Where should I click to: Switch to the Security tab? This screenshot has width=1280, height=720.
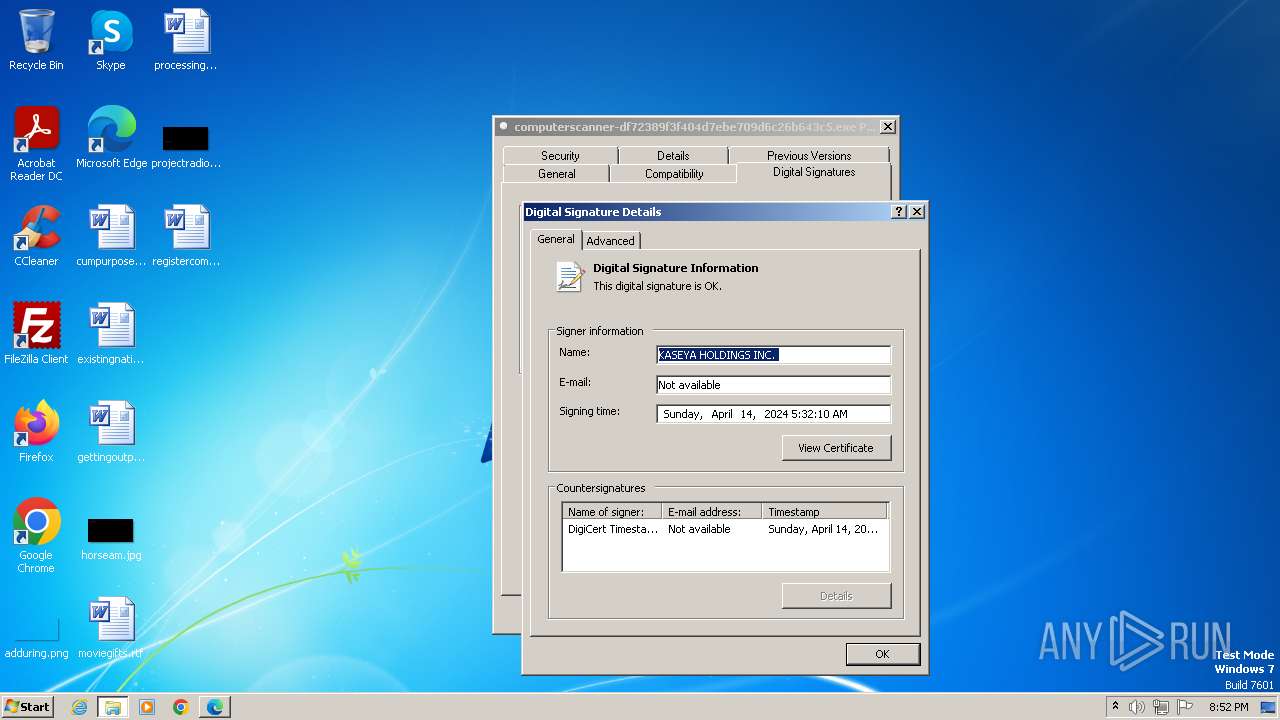560,156
